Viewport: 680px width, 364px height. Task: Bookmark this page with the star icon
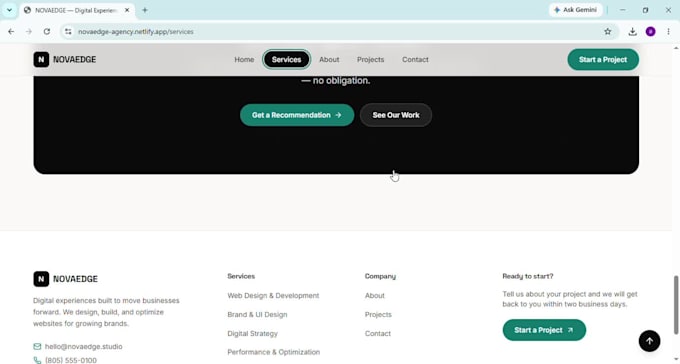click(x=608, y=32)
